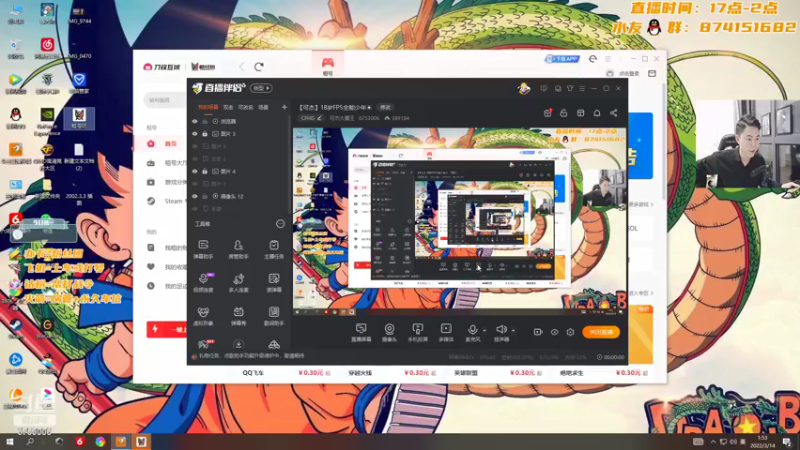Click the blue download APP button
800x450 pixels.
562,59
